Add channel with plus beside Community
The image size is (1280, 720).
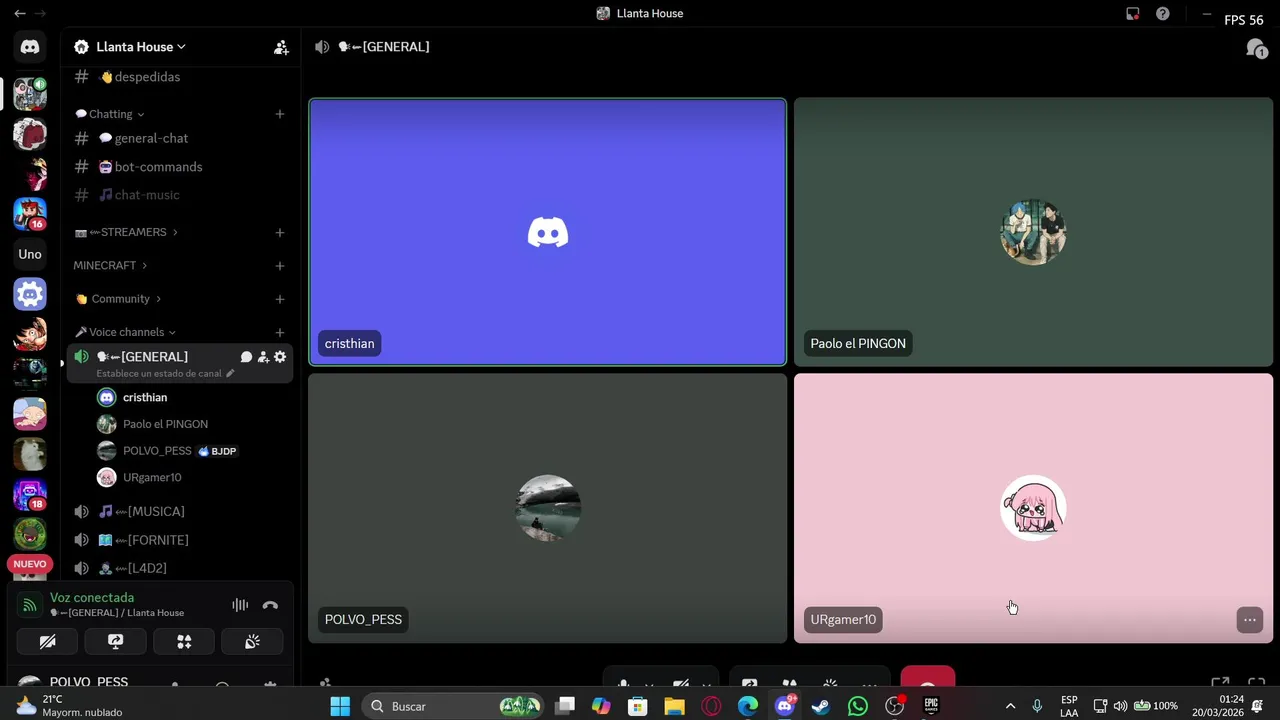[280, 299]
